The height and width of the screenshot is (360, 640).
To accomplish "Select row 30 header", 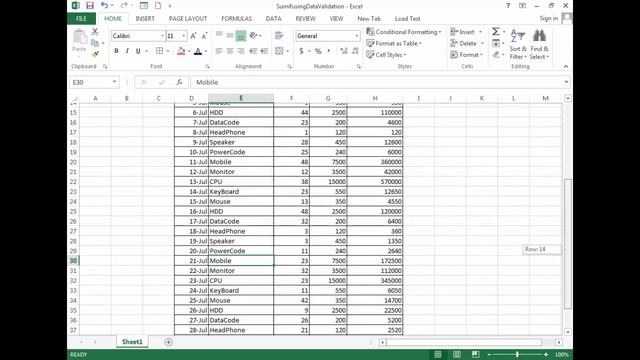I will click(73, 261).
